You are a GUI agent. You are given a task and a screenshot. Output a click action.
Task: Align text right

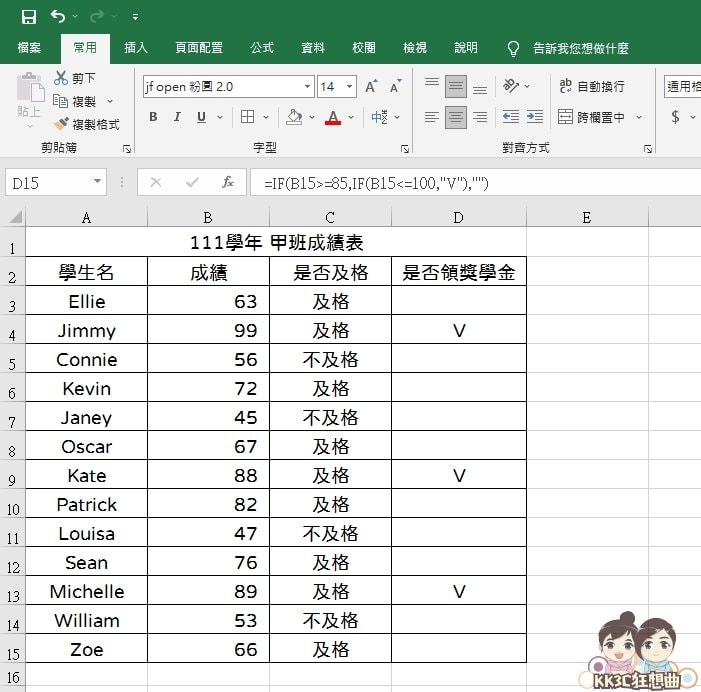[480, 117]
